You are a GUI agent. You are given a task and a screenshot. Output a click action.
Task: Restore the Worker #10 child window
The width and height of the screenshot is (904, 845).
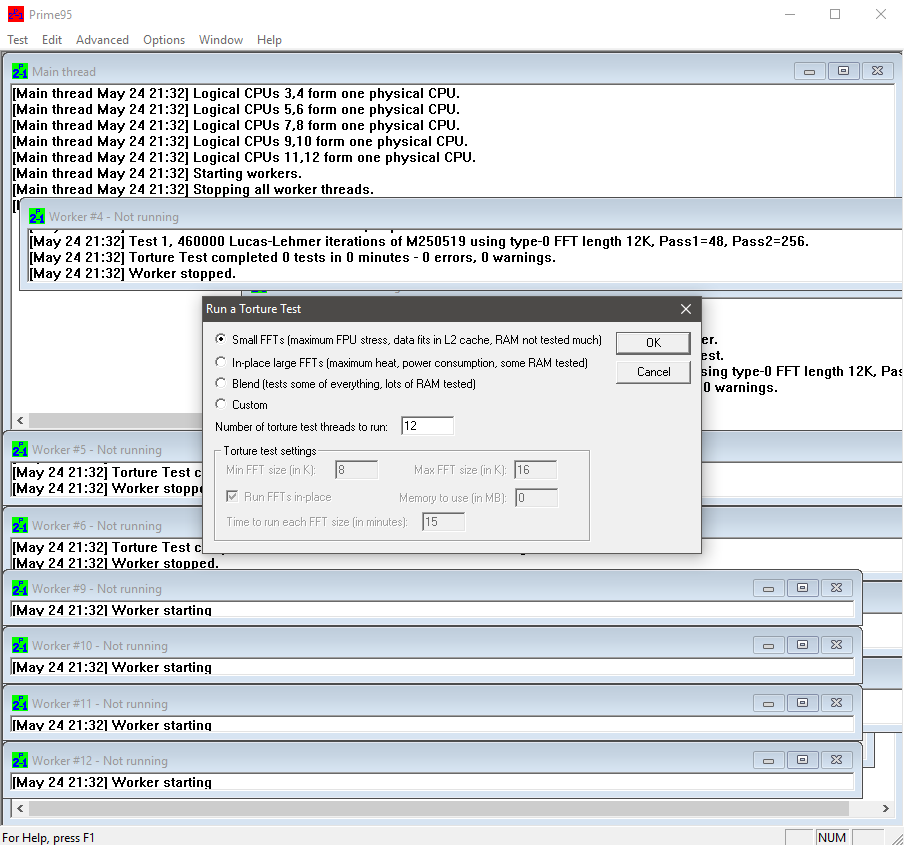[802, 645]
